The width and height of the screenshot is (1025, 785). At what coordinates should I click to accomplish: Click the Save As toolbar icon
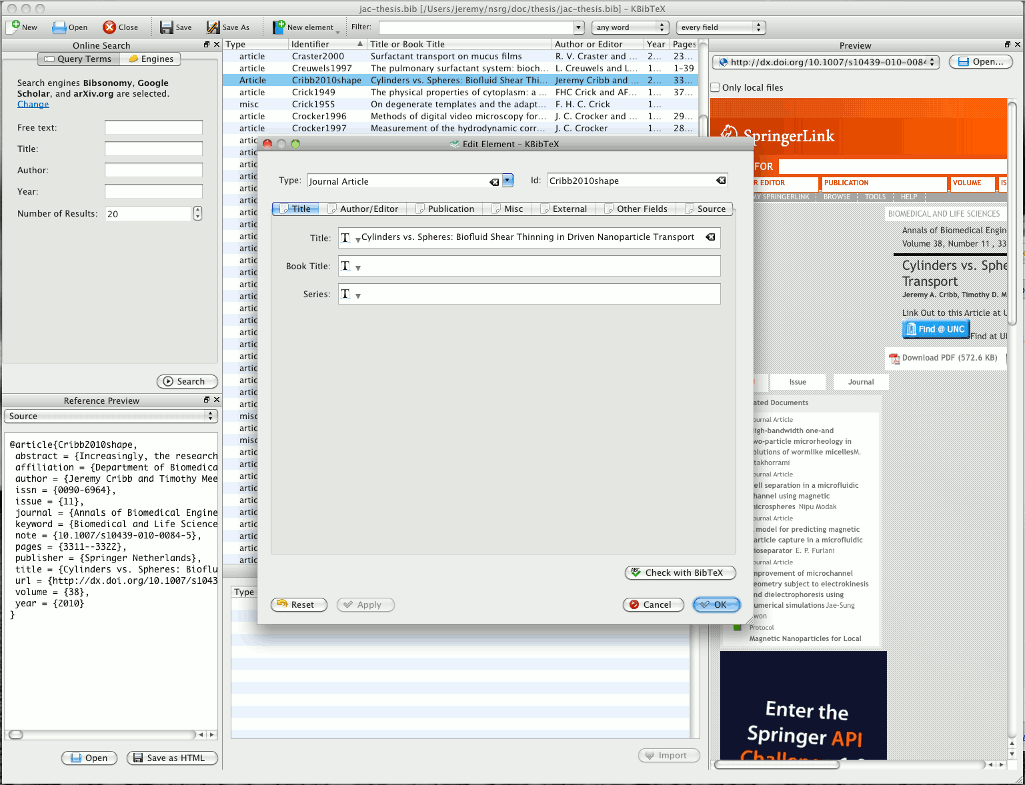pyautogui.click(x=212, y=27)
